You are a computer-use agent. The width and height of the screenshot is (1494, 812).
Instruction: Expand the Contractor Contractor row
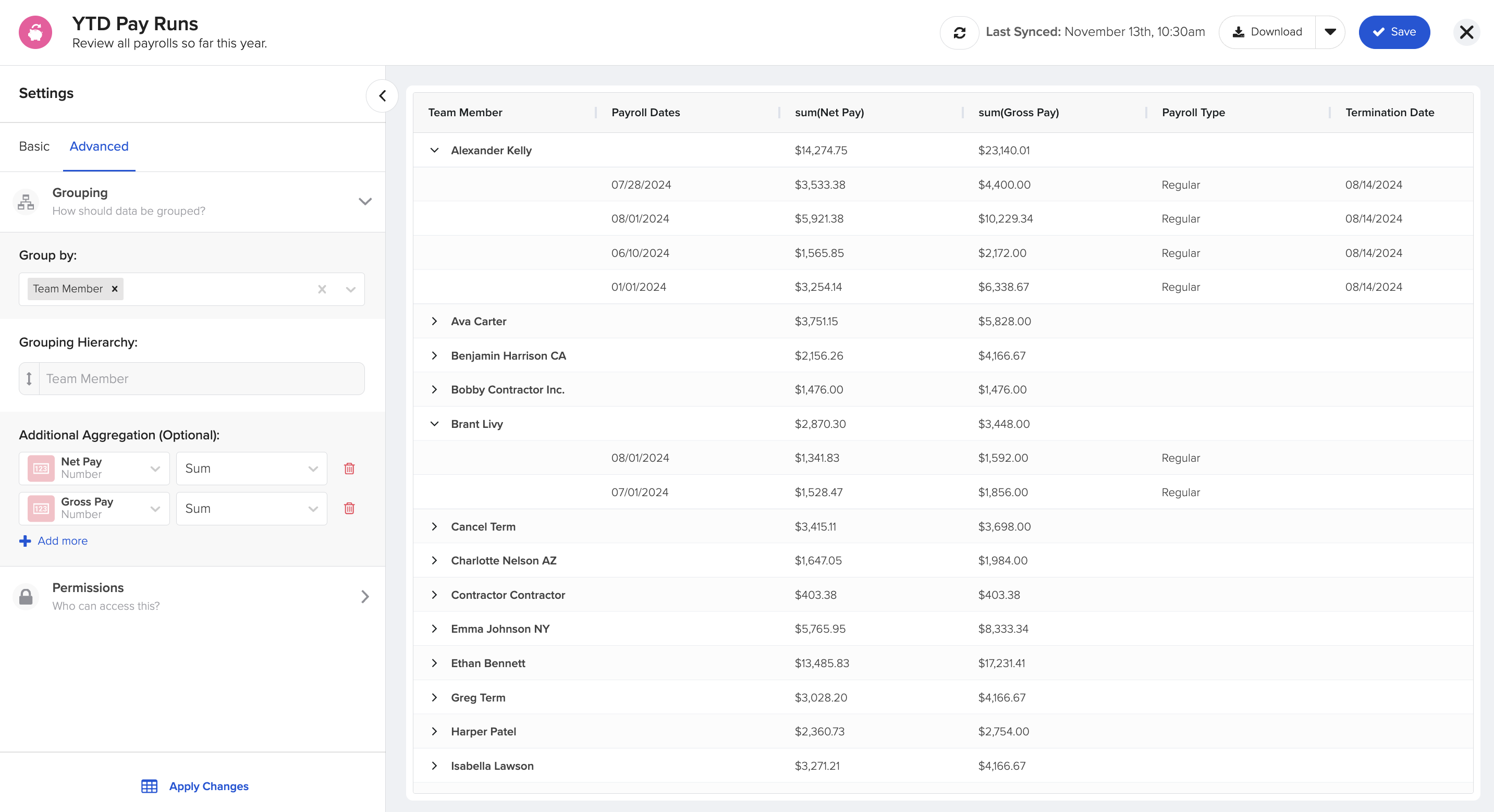click(434, 595)
